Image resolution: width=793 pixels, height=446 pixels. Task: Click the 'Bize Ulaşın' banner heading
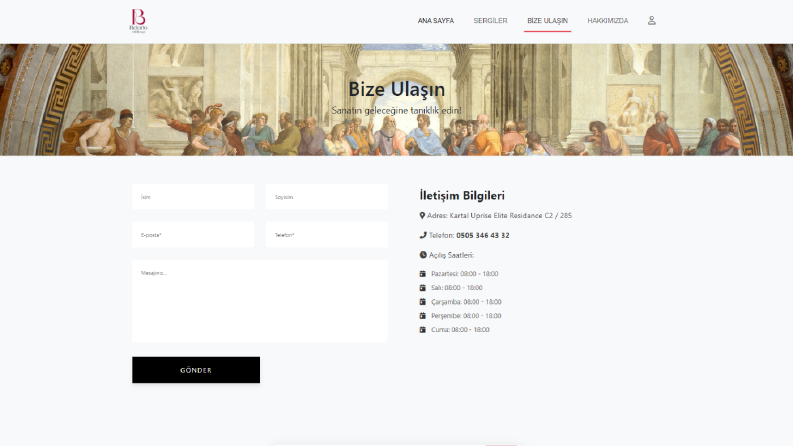[x=396, y=89]
